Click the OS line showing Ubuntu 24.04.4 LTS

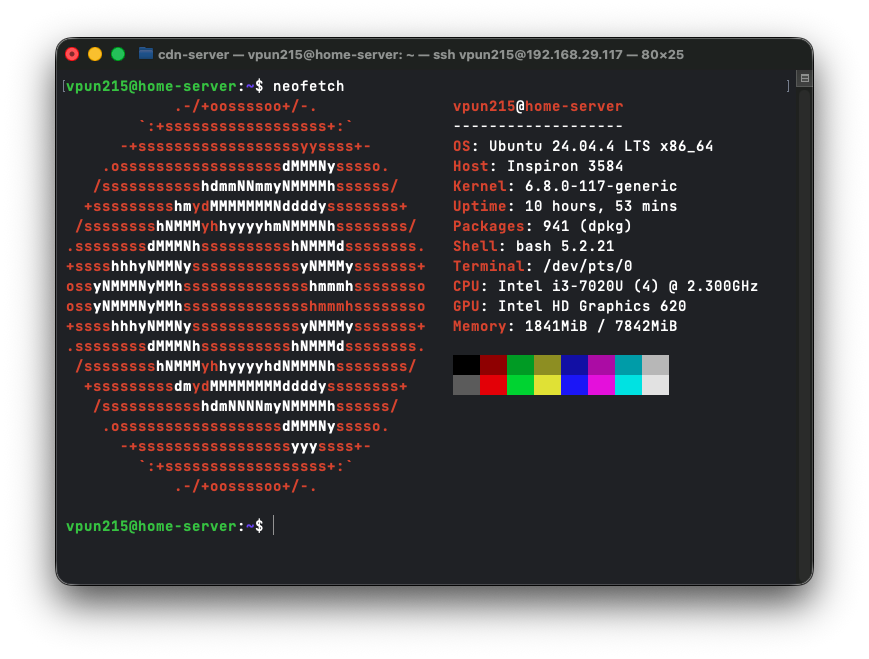pos(583,146)
